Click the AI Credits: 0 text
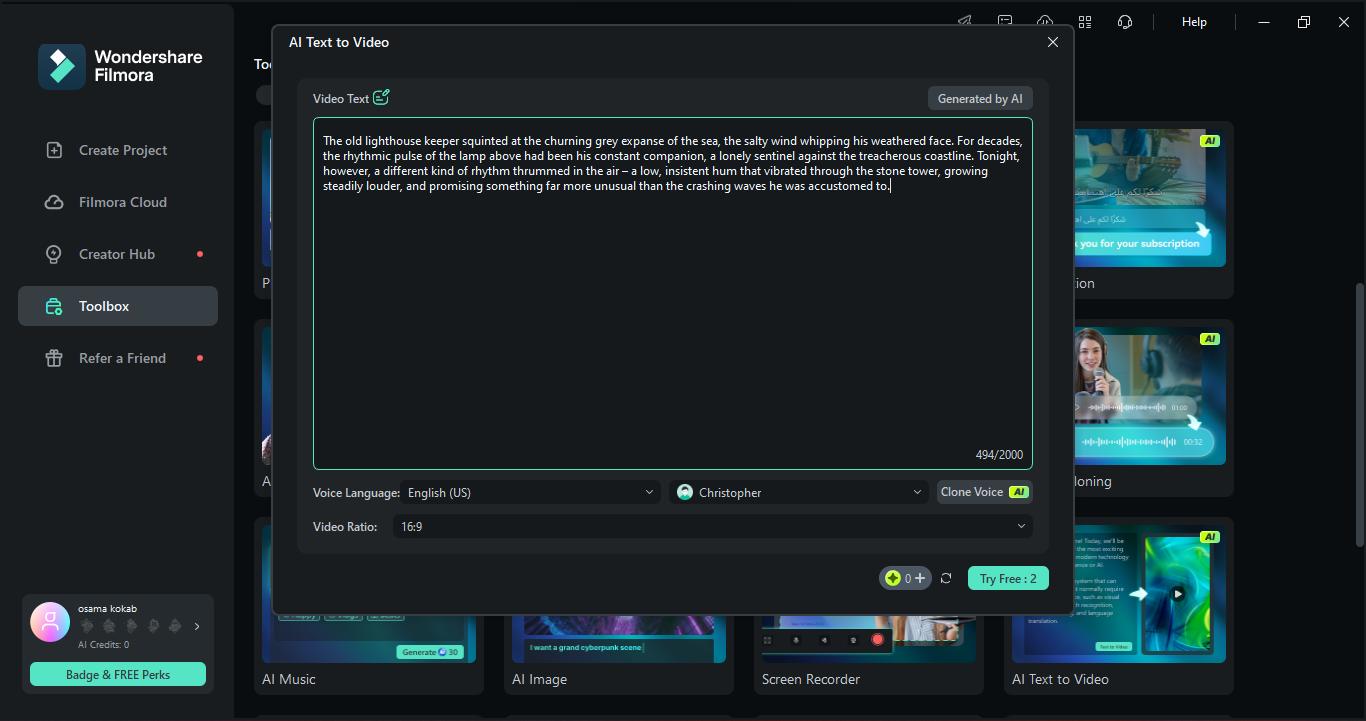The image size is (1366, 721). click(x=104, y=645)
